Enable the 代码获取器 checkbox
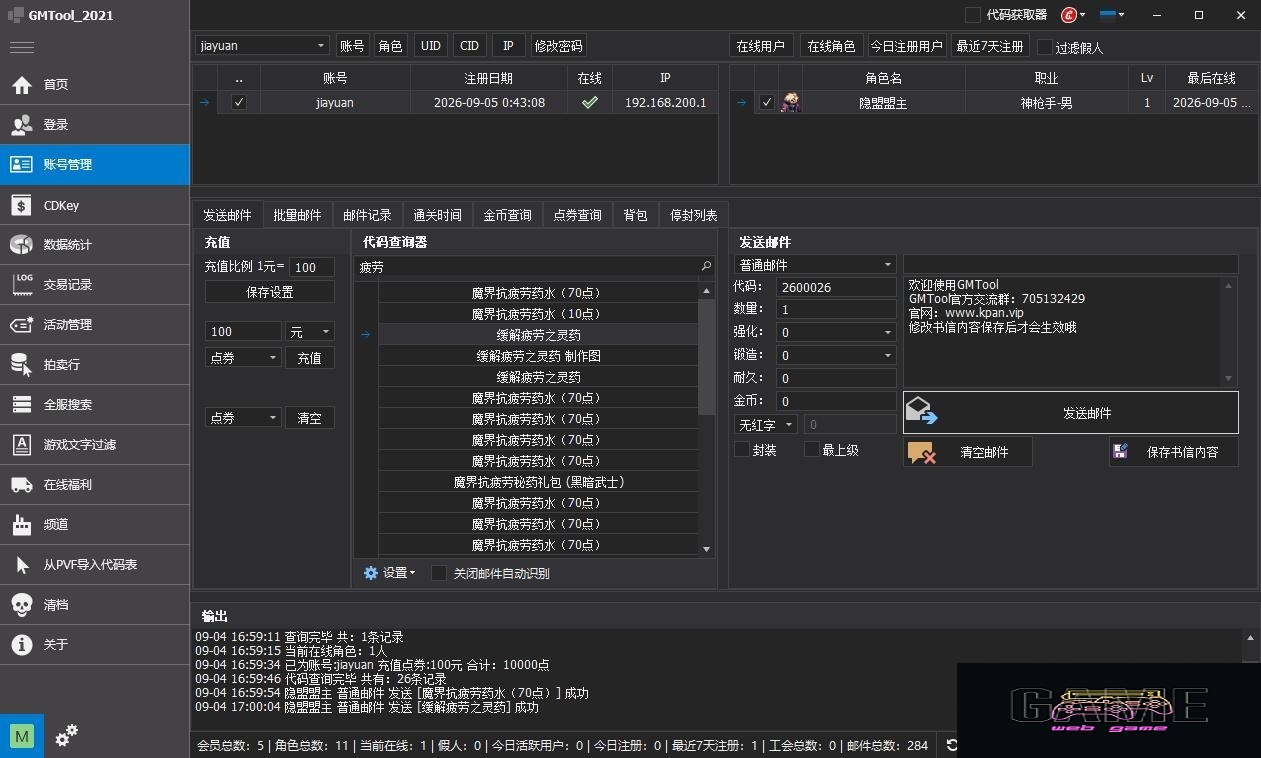This screenshot has width=1261, height=758. (972, 15)
